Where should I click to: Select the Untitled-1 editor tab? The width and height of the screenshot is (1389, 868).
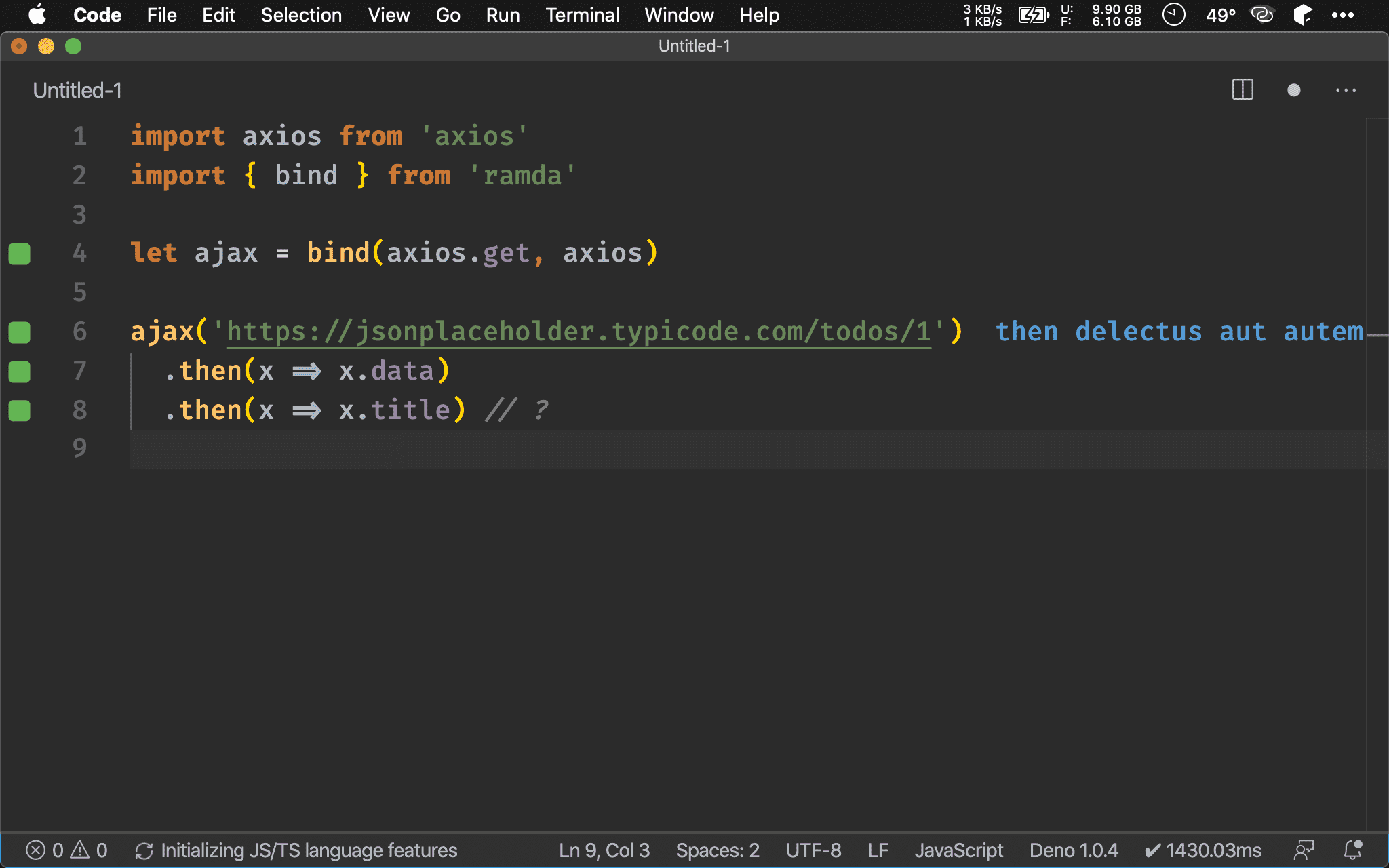click(x=77, y=90)
